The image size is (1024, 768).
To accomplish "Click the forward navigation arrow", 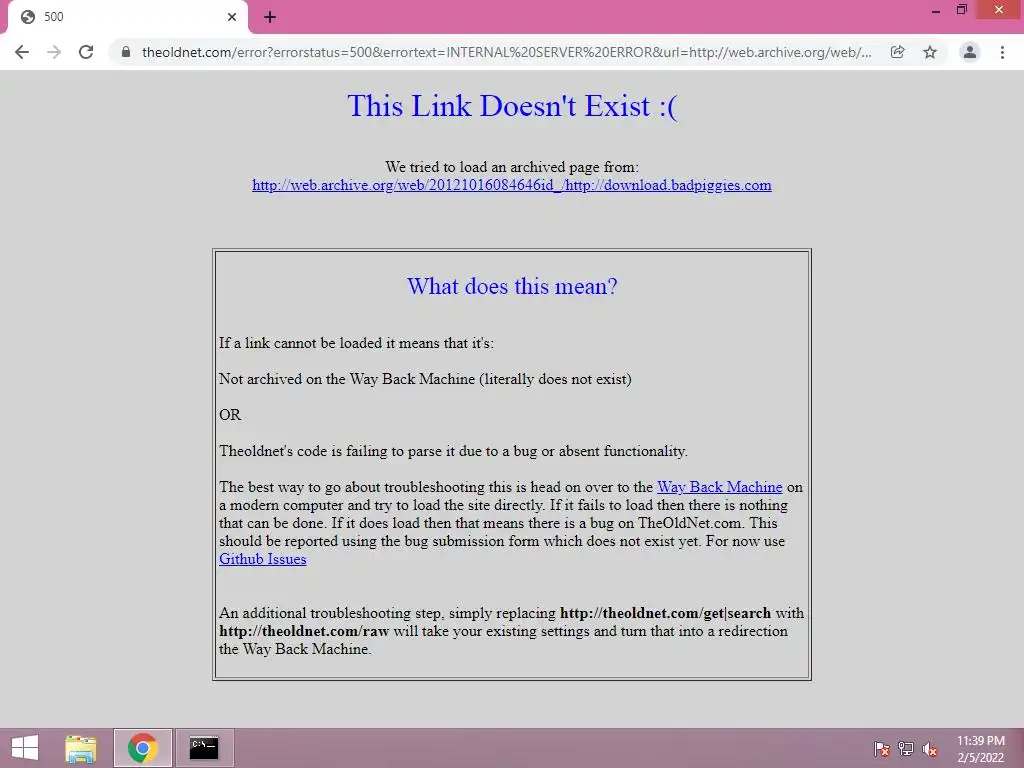I will click(x=54, y=52).
